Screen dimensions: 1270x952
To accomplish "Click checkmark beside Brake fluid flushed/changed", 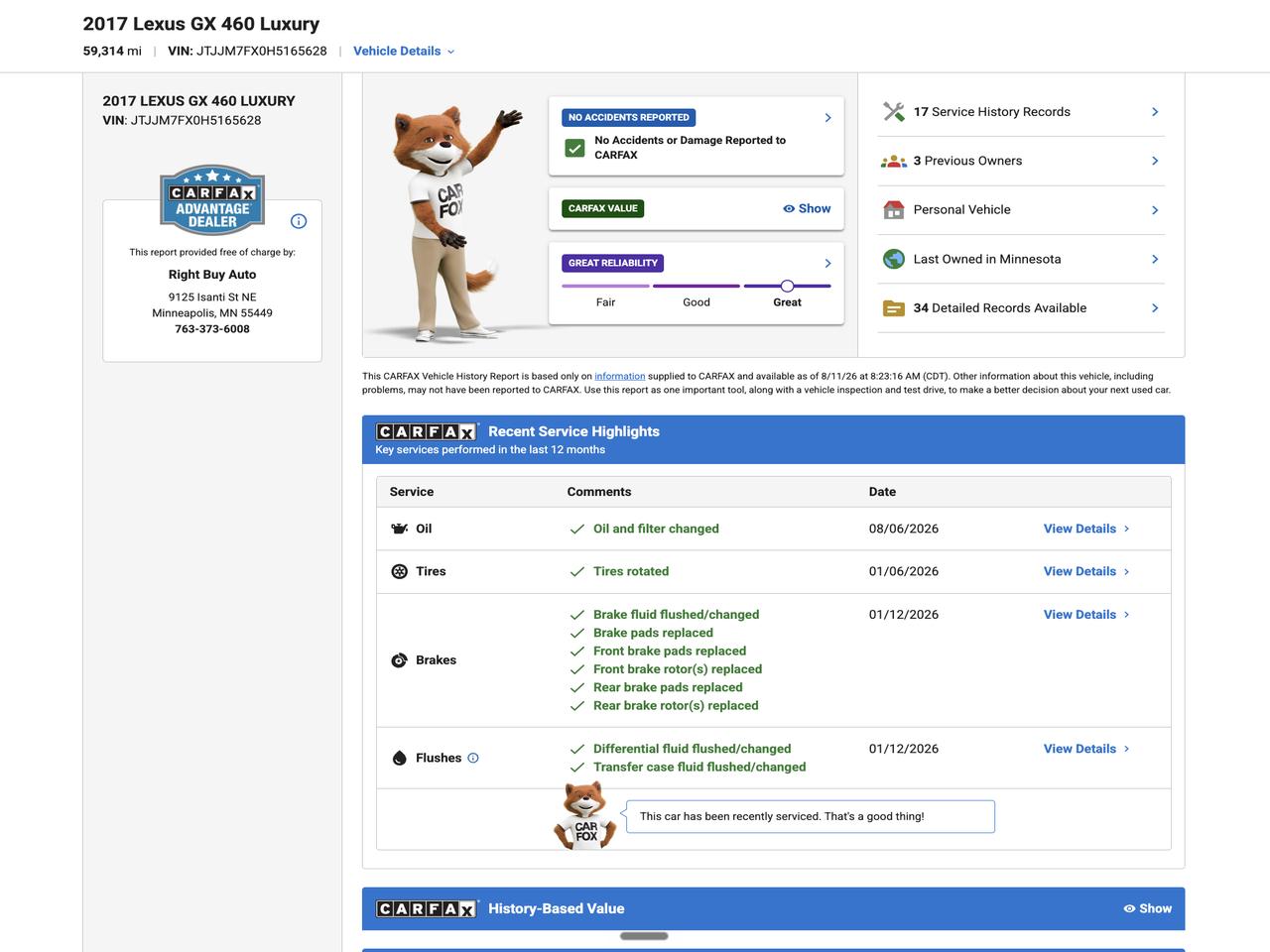I will pos(576,615).
